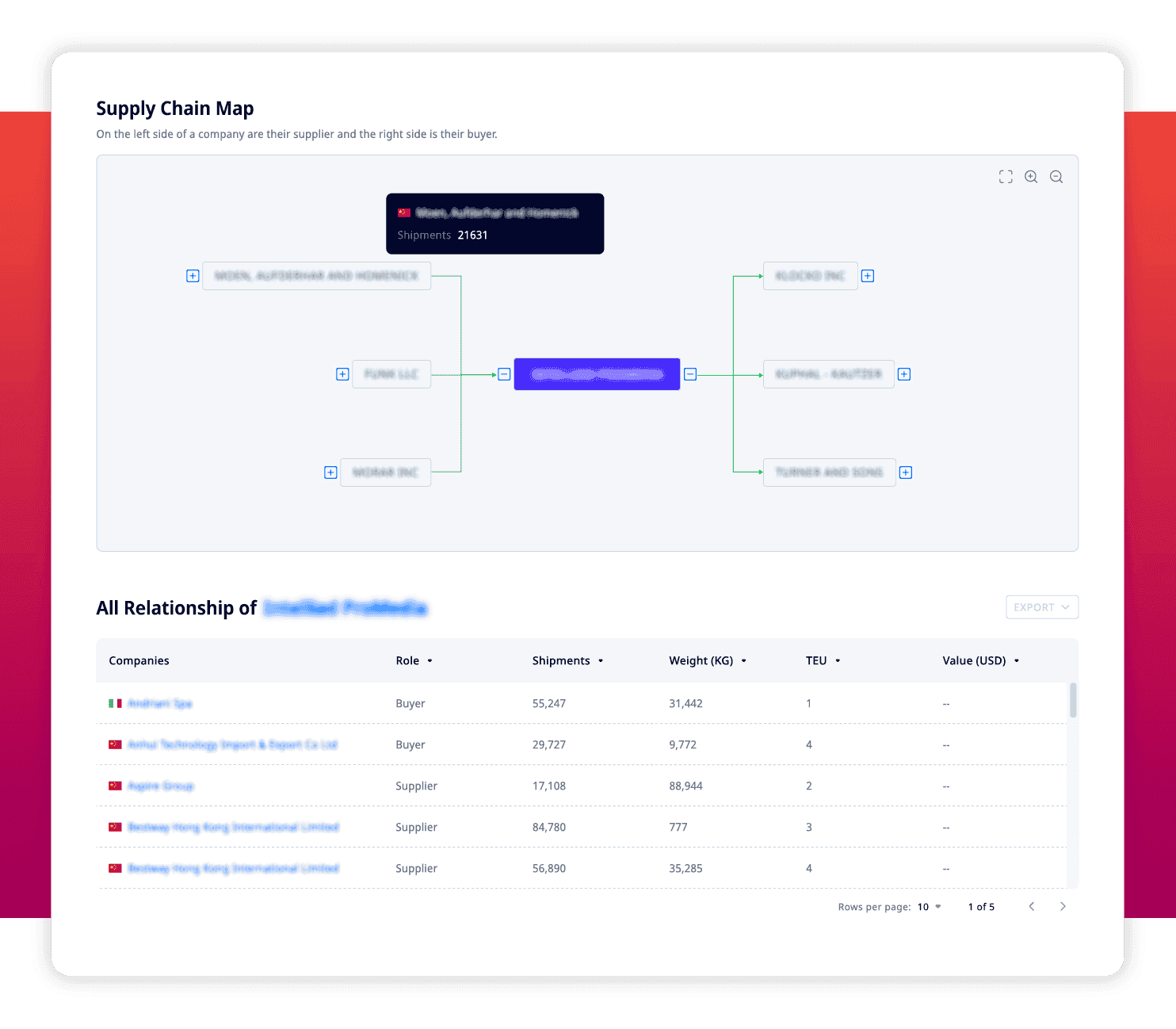Click the Italy flag in the 55,247 row

coord(115,703)
